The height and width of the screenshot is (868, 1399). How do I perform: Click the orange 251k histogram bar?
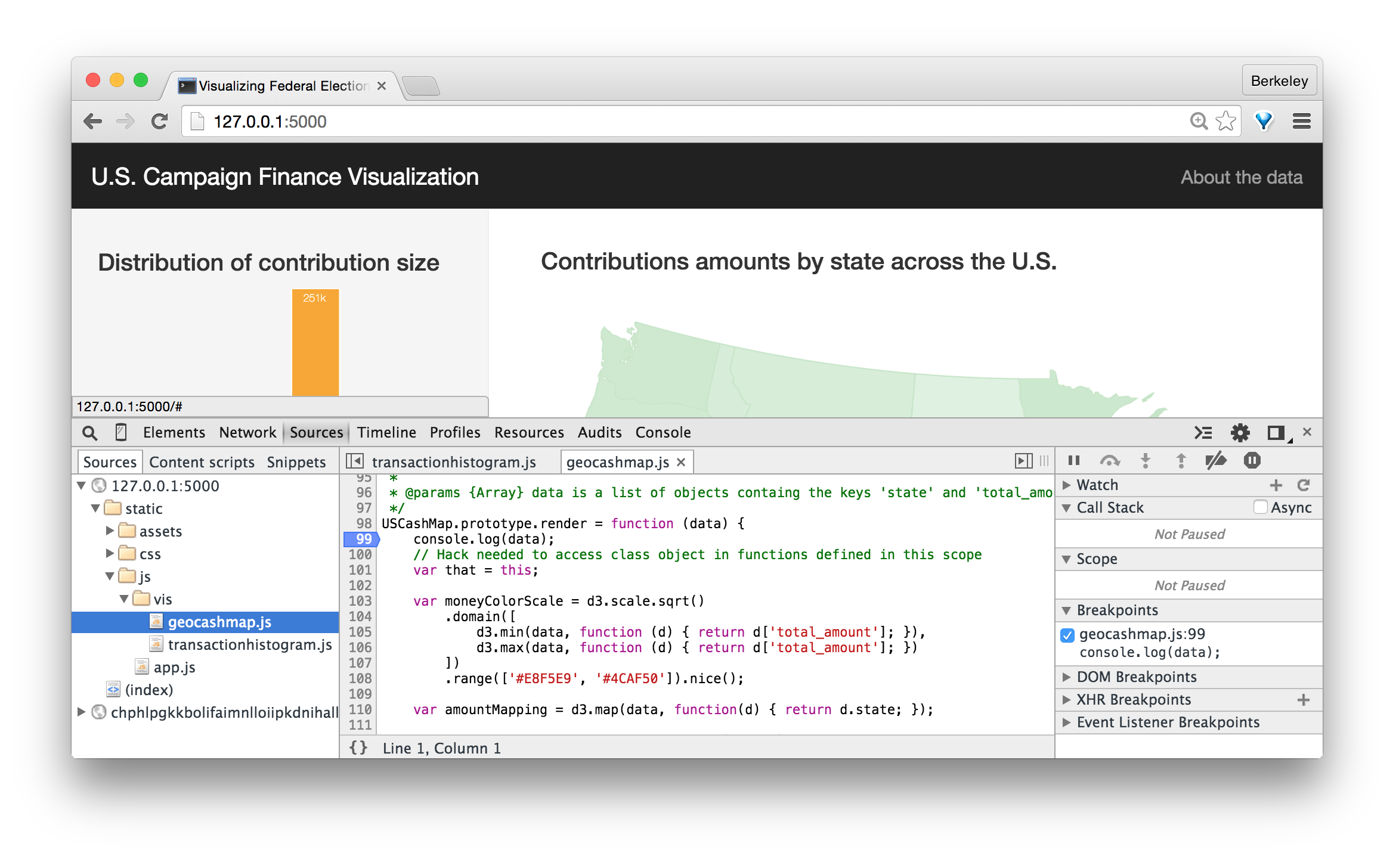coord(315,343)
